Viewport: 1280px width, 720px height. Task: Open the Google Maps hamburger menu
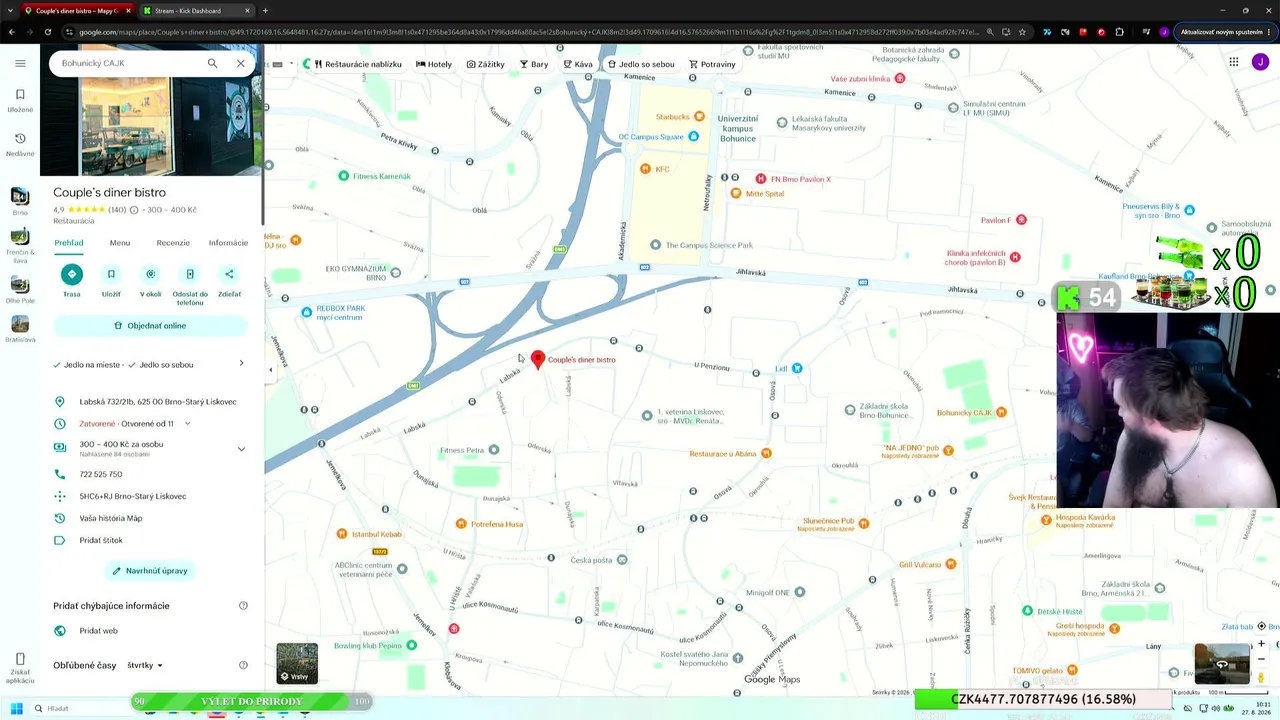coord(20,63)
